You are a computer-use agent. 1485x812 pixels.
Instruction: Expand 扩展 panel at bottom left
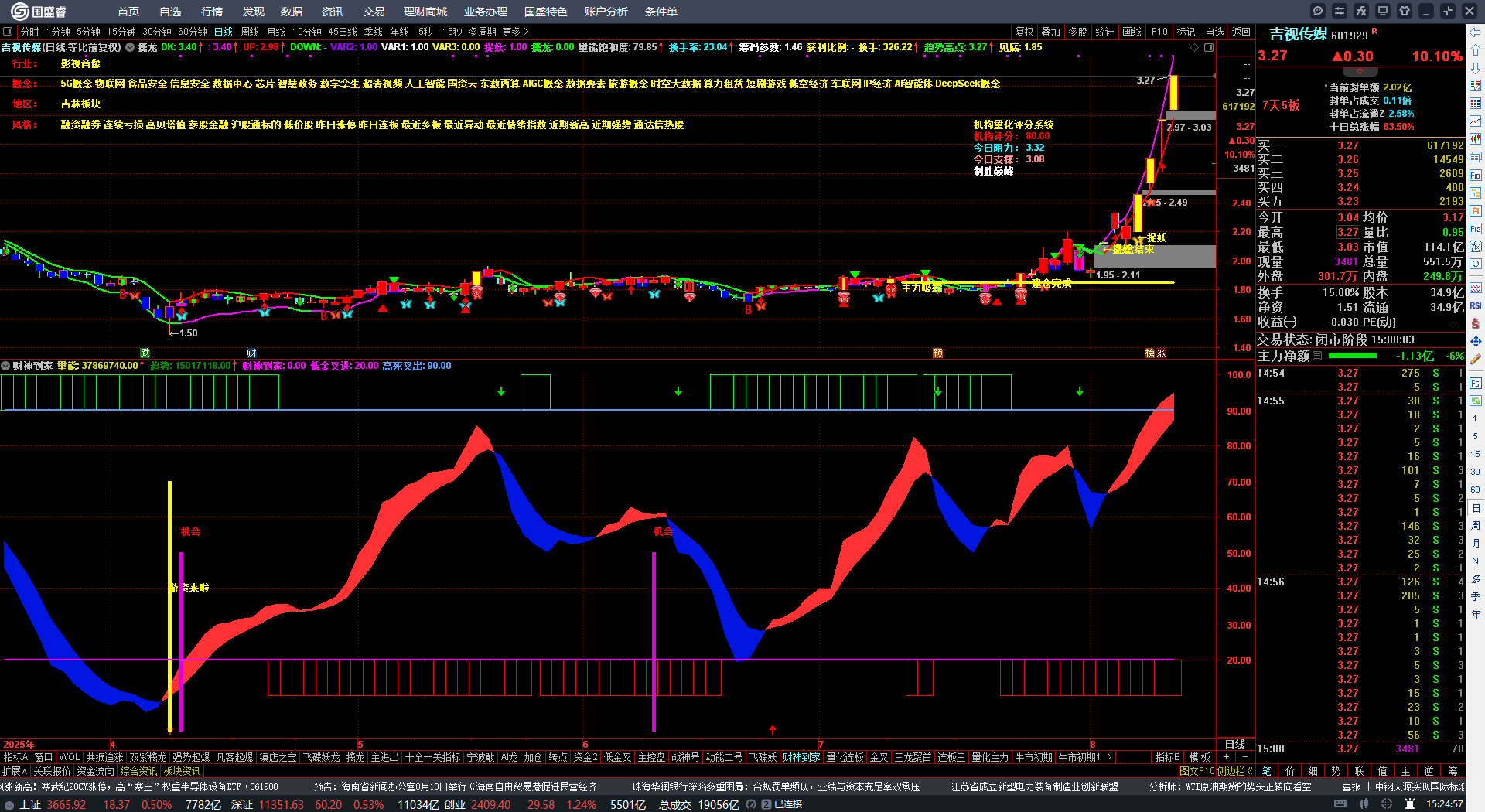pos(14,771)
